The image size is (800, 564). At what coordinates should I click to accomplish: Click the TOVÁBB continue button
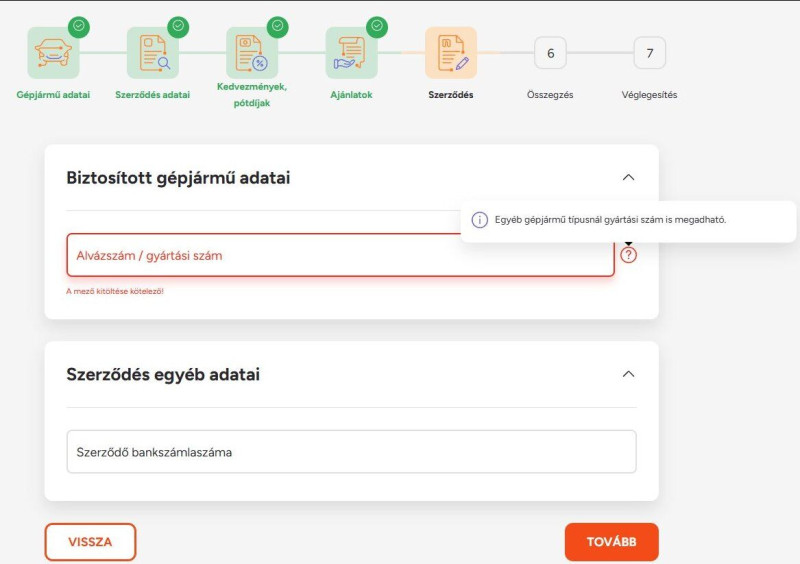tap(611, 542)
